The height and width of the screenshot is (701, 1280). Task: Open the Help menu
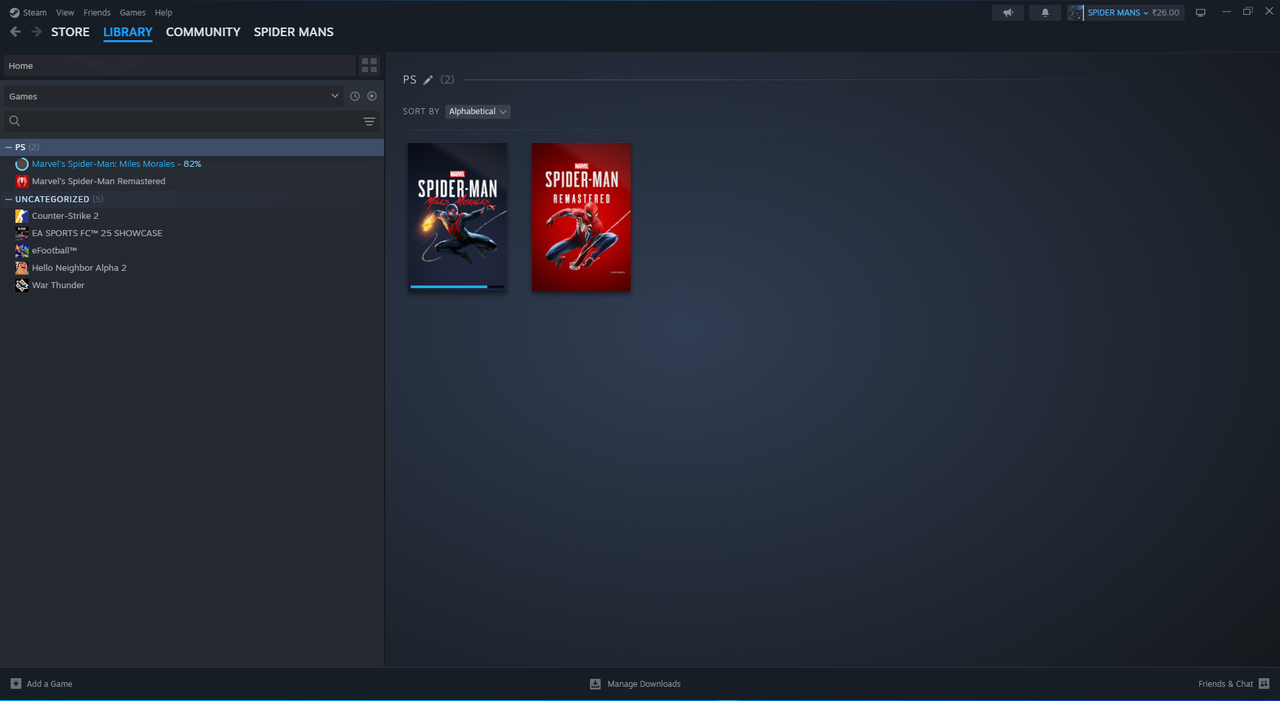163,13
